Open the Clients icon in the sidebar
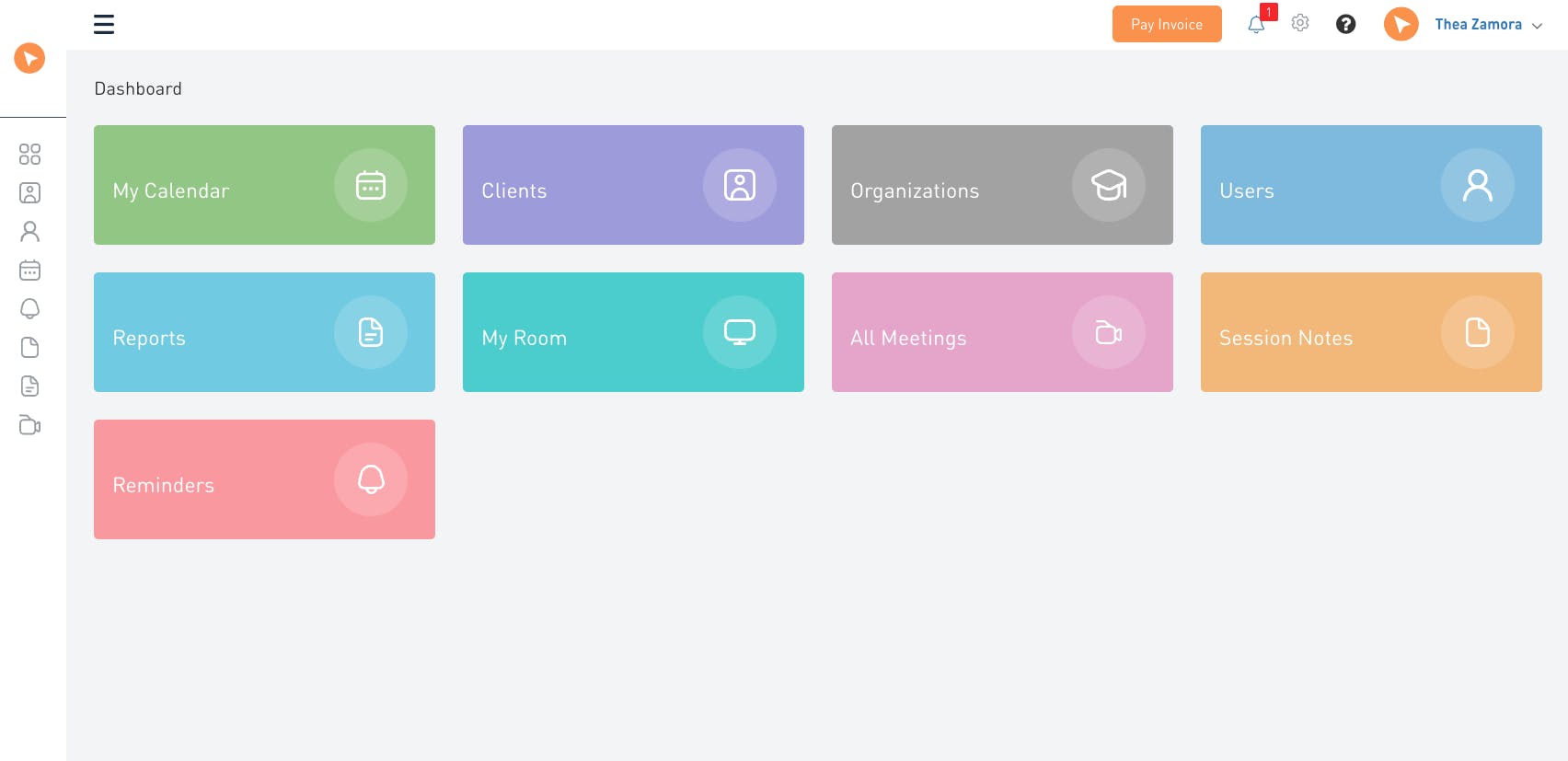Viewport: 1568px width, 761px height. pos(29,192)
